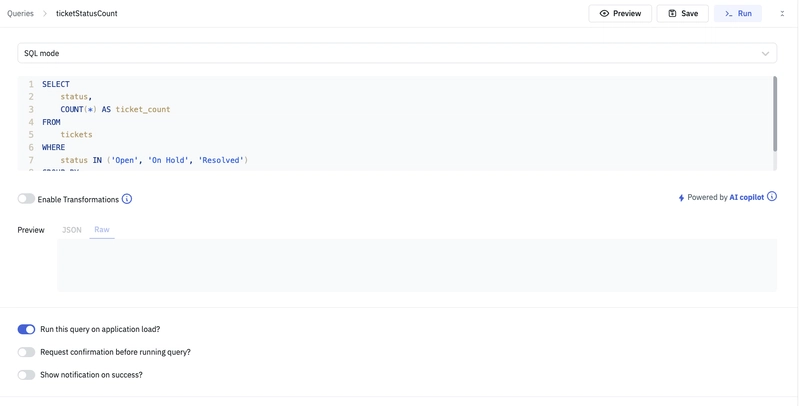Click the eye icon in Preview button
The image size is (800, 406).
coord(604,14)
